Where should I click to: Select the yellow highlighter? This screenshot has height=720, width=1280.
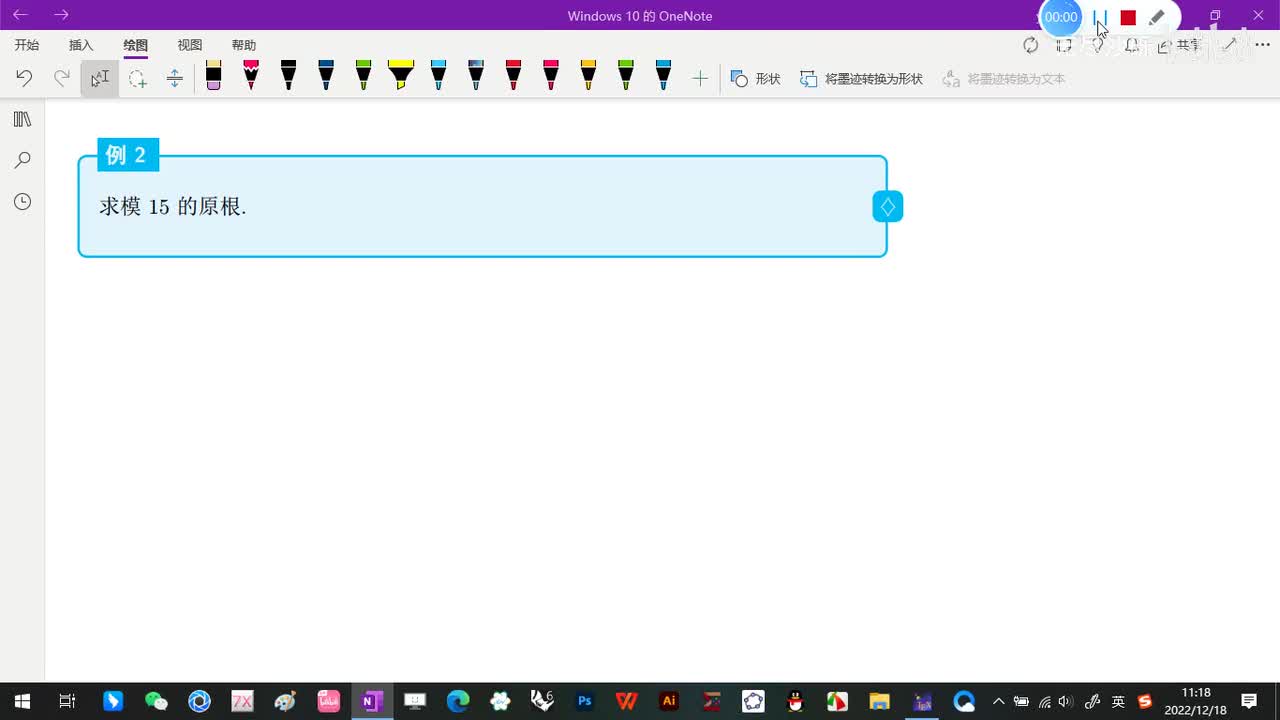click(x=400, y=76)
